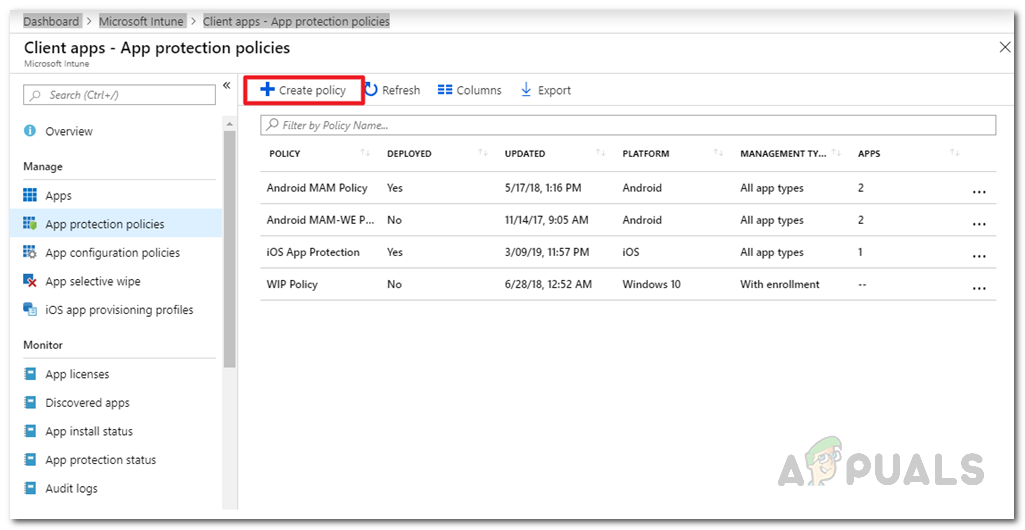
Task: Click Microsoft Intune breadcrumb link
Action: 140,21
